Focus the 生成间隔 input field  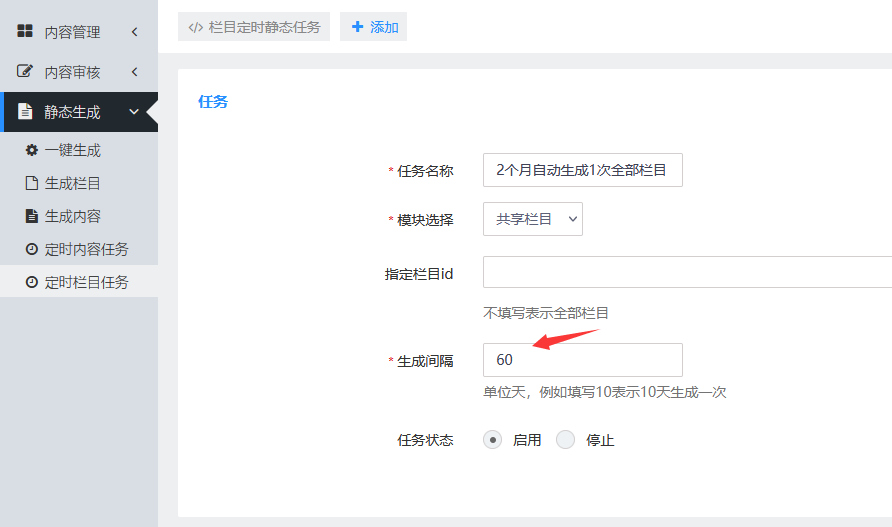click(583, 360)
